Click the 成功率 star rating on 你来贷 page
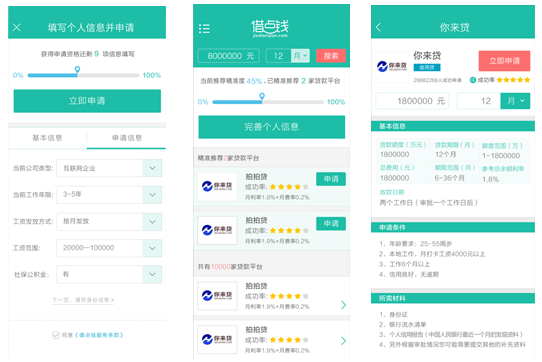The width and height of the screenshot is (542, 362). 513,80
